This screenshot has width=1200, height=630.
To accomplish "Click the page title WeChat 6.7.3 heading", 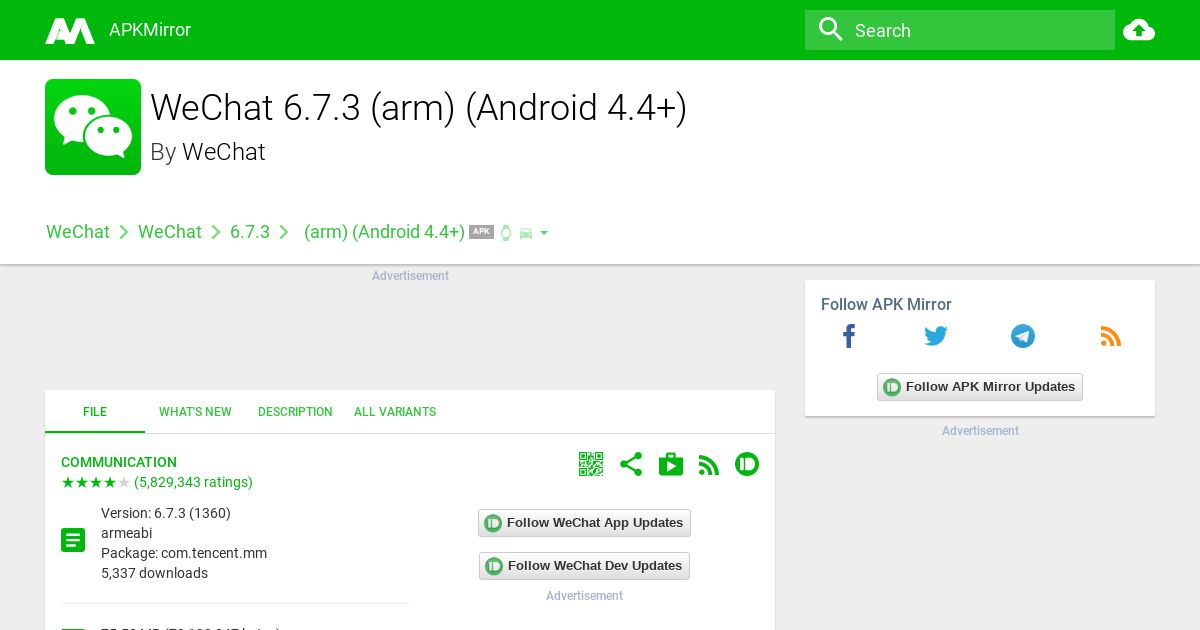I will [x=418, y=108].
